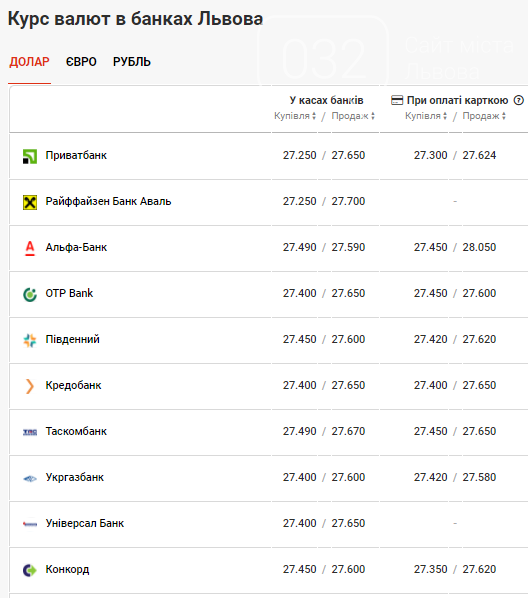Switch to the ДОЛАР currency tab
The height and width of the screenshot is (598, 528).
[29, 62]
